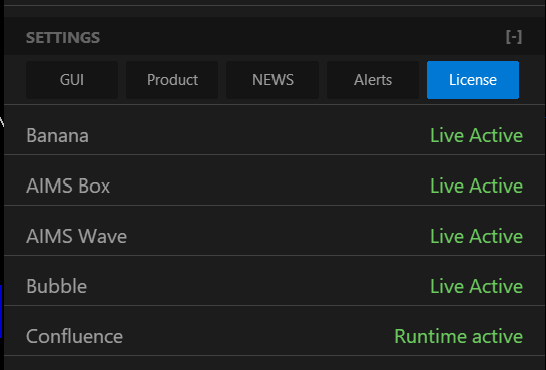Switch to the GUI tab
The height and width of the screenshot is (370, 546).
[x=72, y=80]
